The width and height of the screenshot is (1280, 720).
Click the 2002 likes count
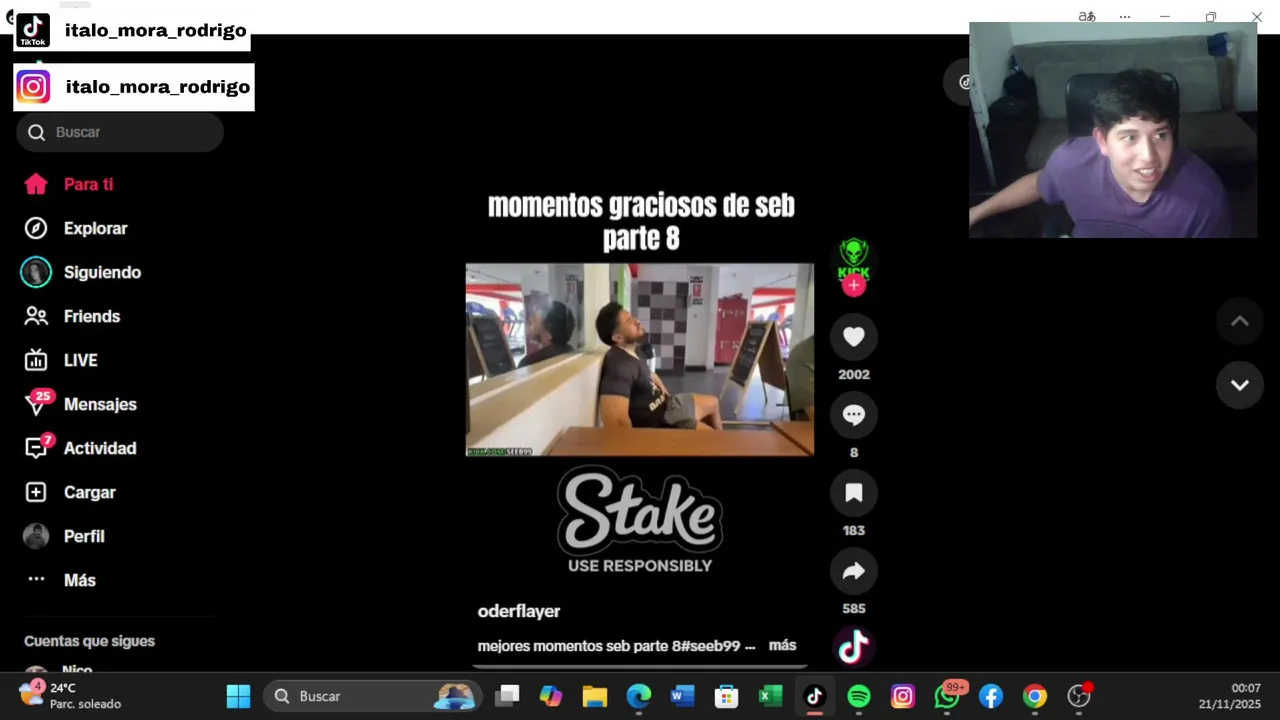tap(854, 374)
